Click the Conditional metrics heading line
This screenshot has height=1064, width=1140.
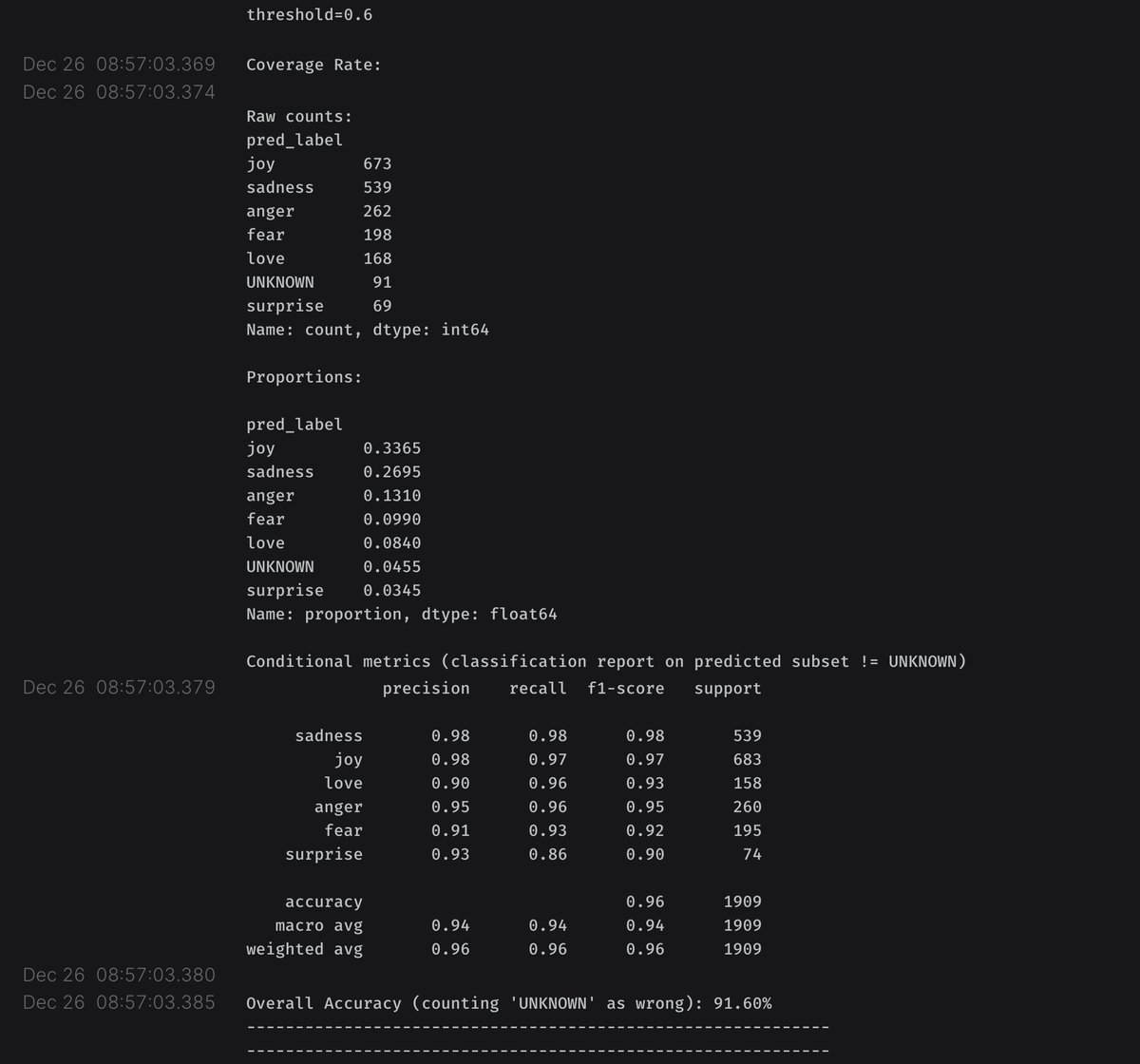coord(605,662)
